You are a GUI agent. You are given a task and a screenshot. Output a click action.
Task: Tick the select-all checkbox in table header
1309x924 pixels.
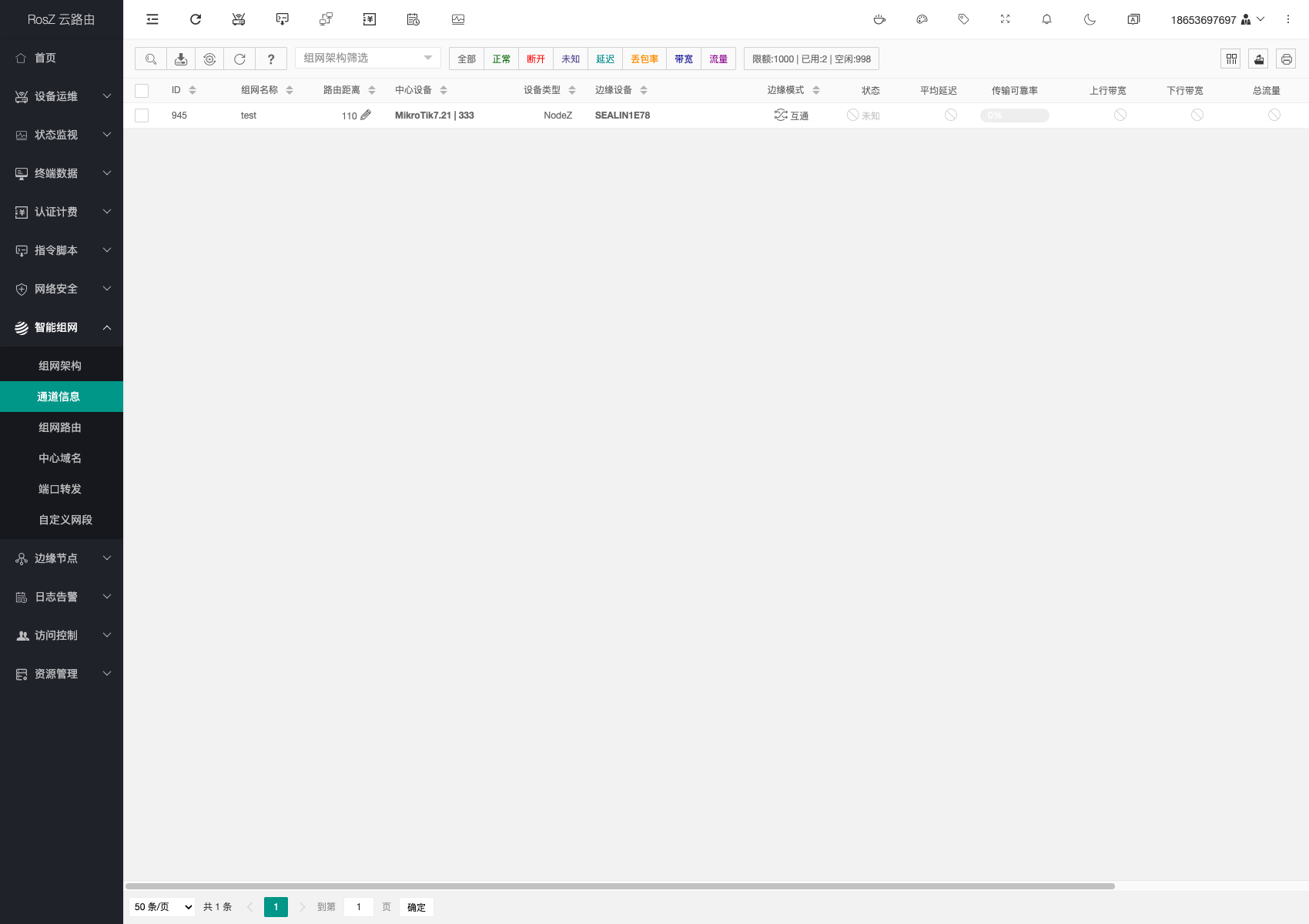tap(142, 91)
